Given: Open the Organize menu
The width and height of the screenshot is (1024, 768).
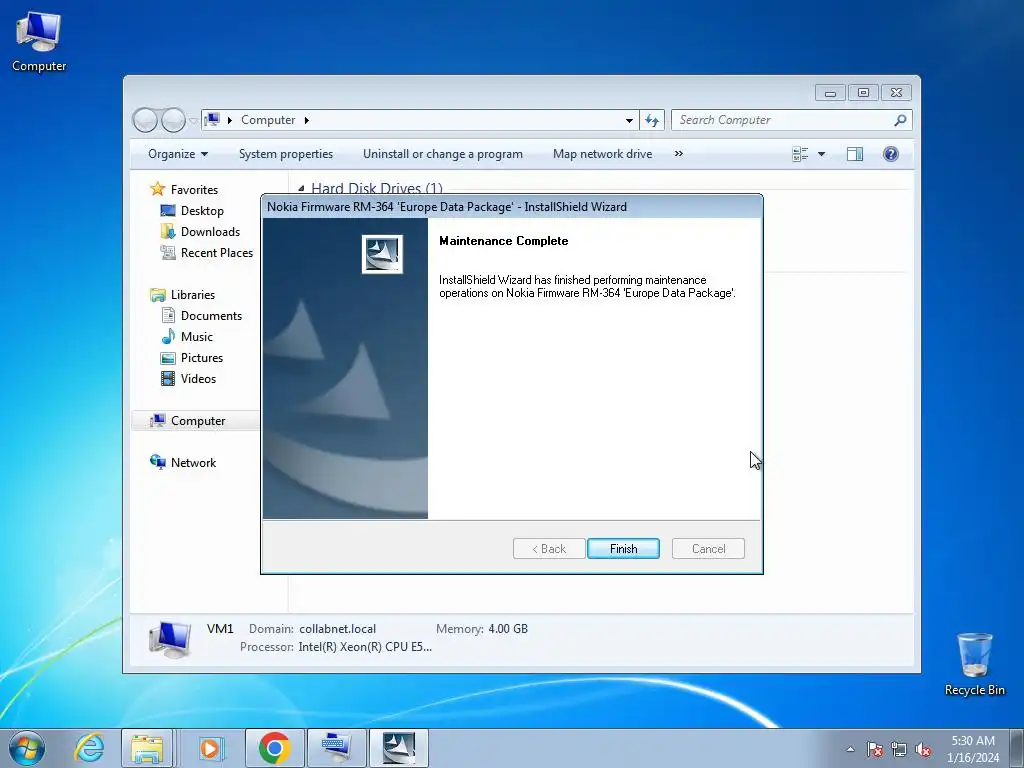Looking at the screenshot, I should coord(178,154).
